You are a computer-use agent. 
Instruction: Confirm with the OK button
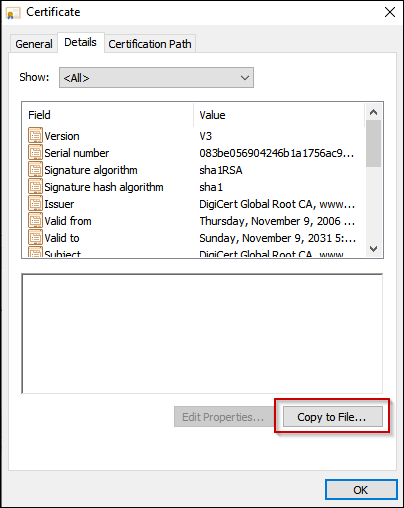361,490
